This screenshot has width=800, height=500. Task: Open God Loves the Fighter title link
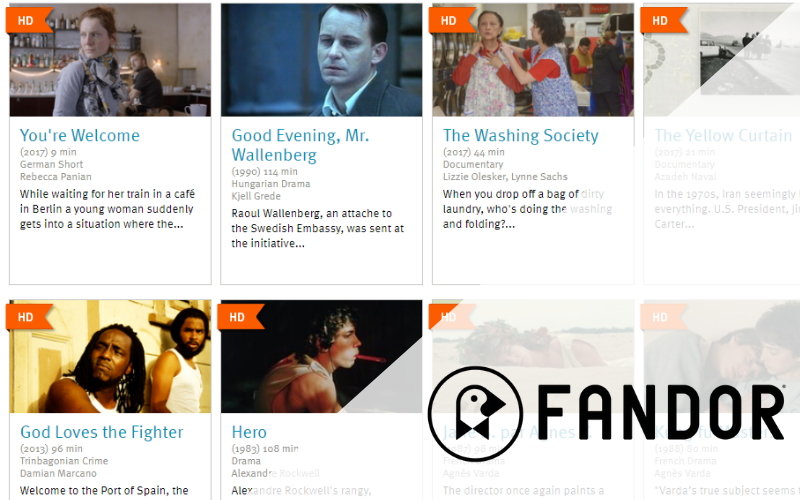click(102, 432)
